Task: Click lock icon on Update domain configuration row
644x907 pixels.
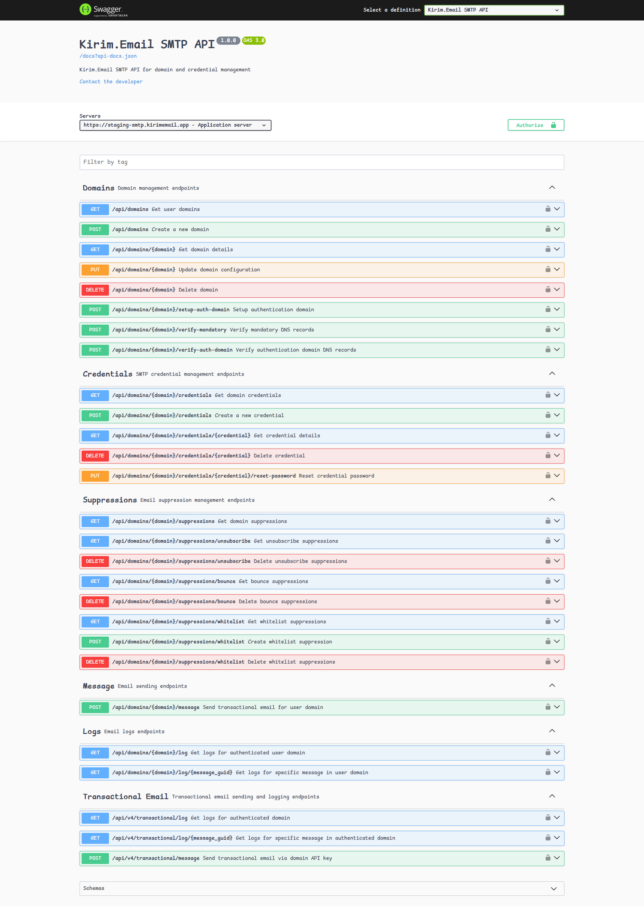Action: [x=547, y=269]
